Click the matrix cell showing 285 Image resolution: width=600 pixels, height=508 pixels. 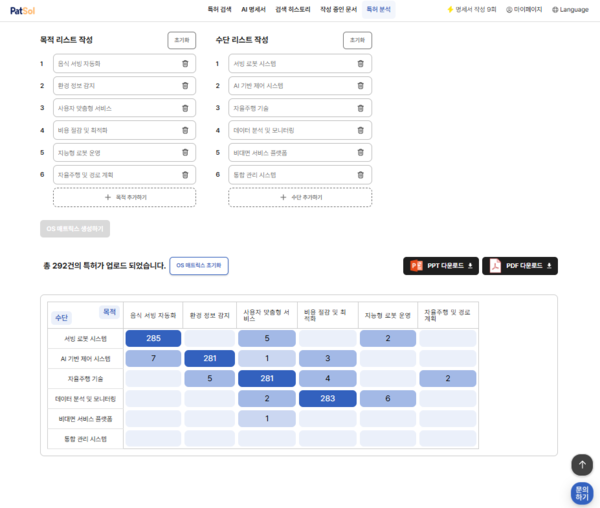click(153, 339)
